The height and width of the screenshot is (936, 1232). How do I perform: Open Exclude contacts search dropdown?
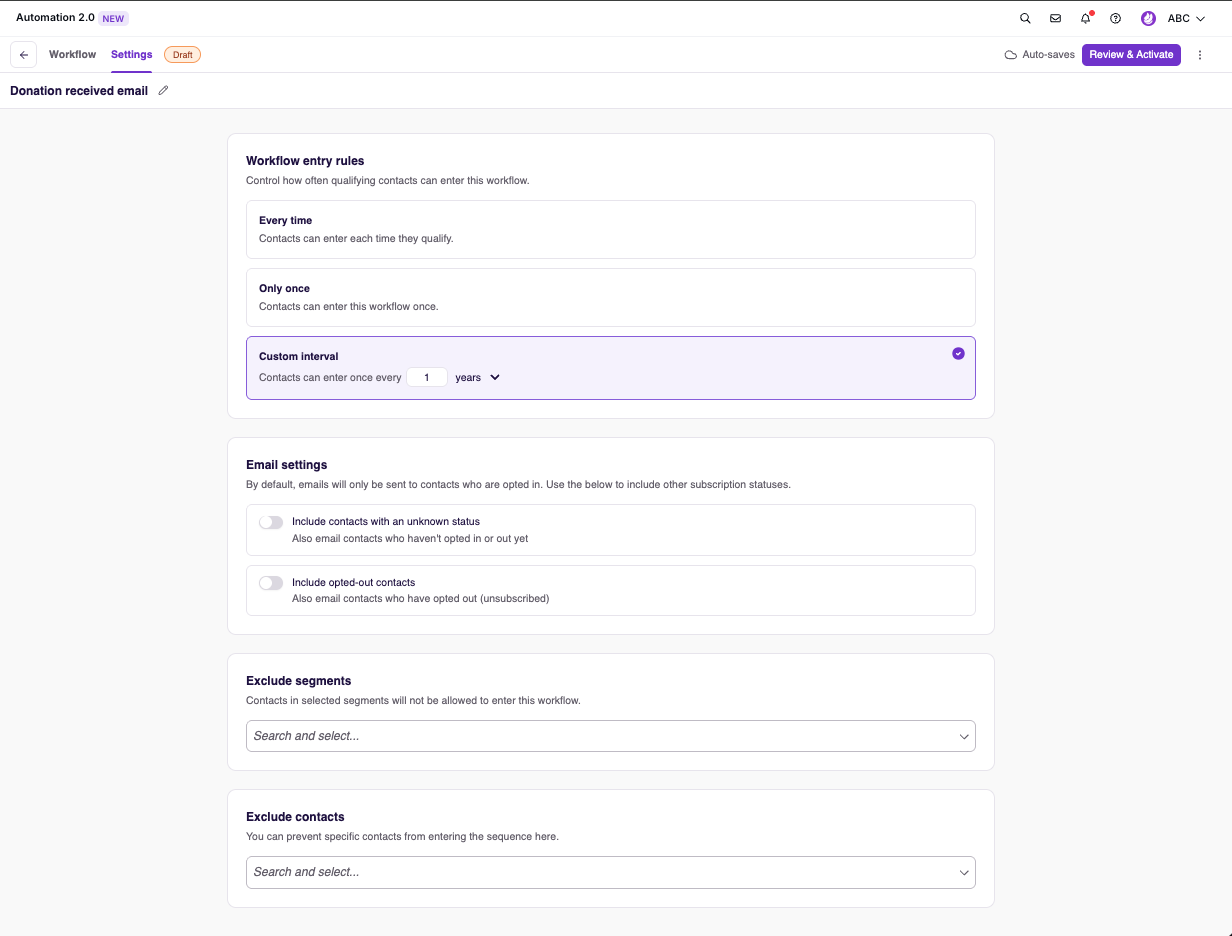coord(611,872)
